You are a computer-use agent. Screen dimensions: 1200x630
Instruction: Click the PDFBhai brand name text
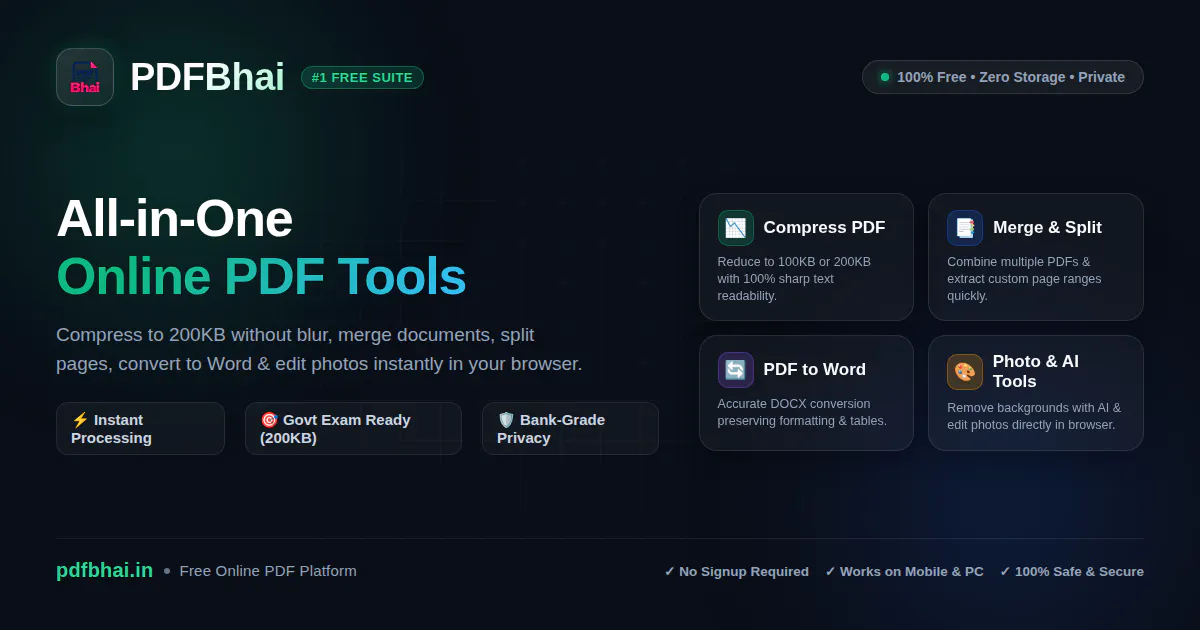point(207,77)
